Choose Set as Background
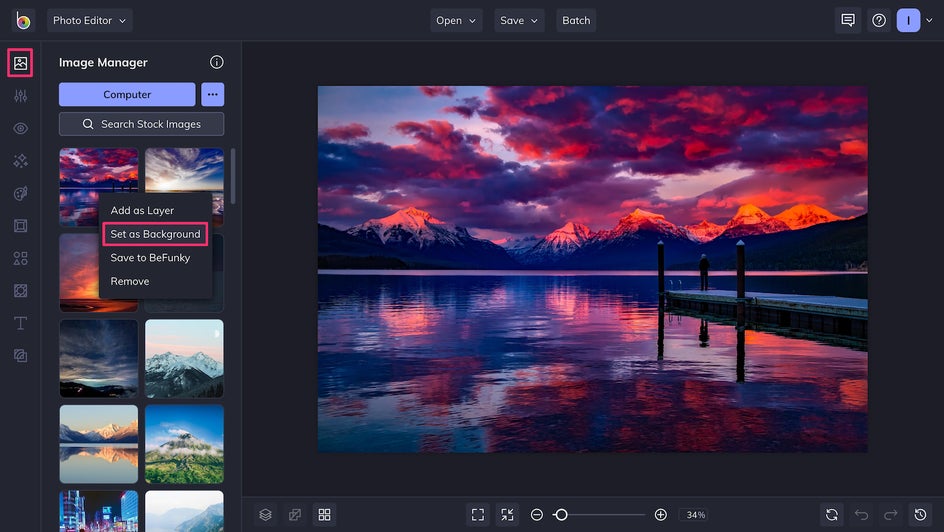The image size is (944, 532). (x=155, y=234)
